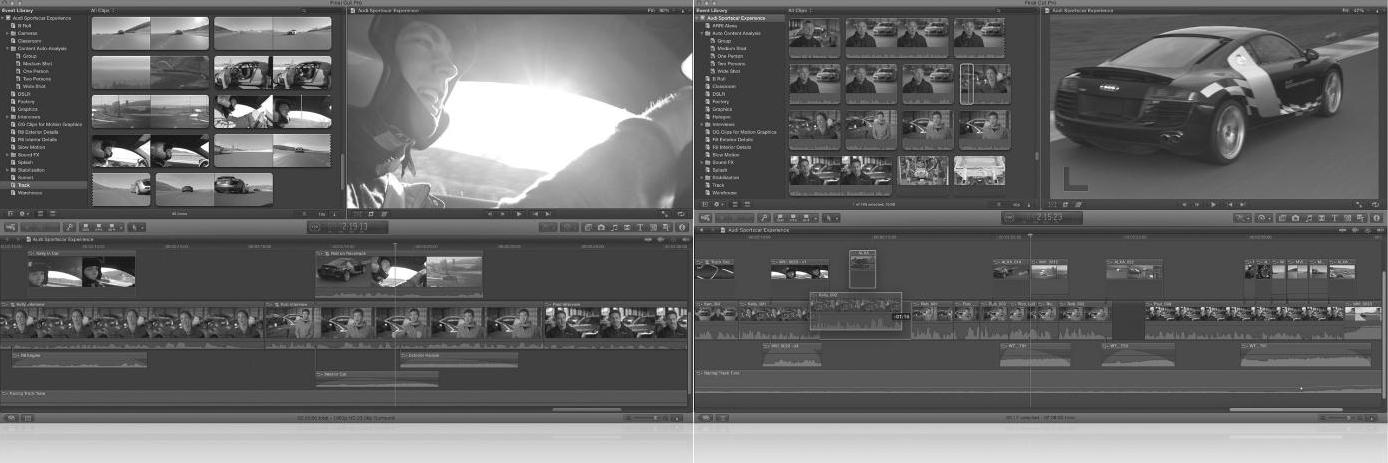This screenshot has height=463, width=1388.
Task: Open Effects browser in right window toolbar
Action: (x=1282, y=218)
